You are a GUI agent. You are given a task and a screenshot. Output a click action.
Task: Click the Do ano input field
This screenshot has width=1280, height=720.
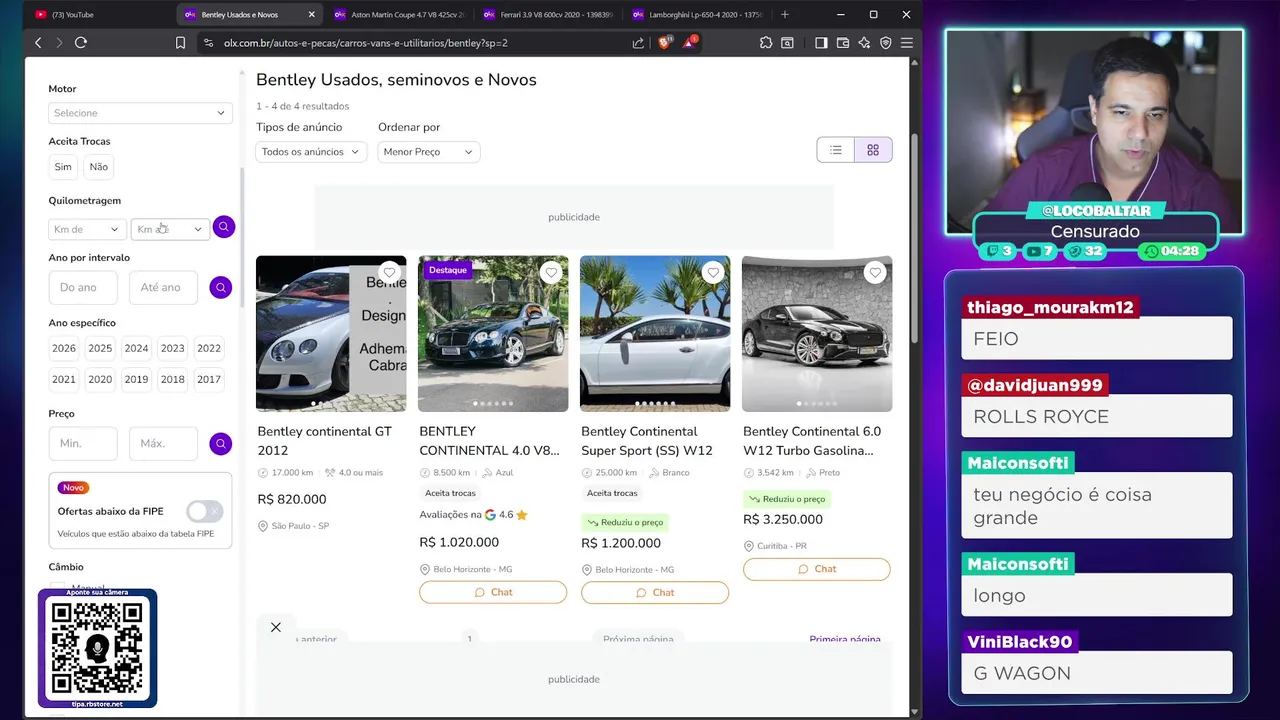coord(84,287)
